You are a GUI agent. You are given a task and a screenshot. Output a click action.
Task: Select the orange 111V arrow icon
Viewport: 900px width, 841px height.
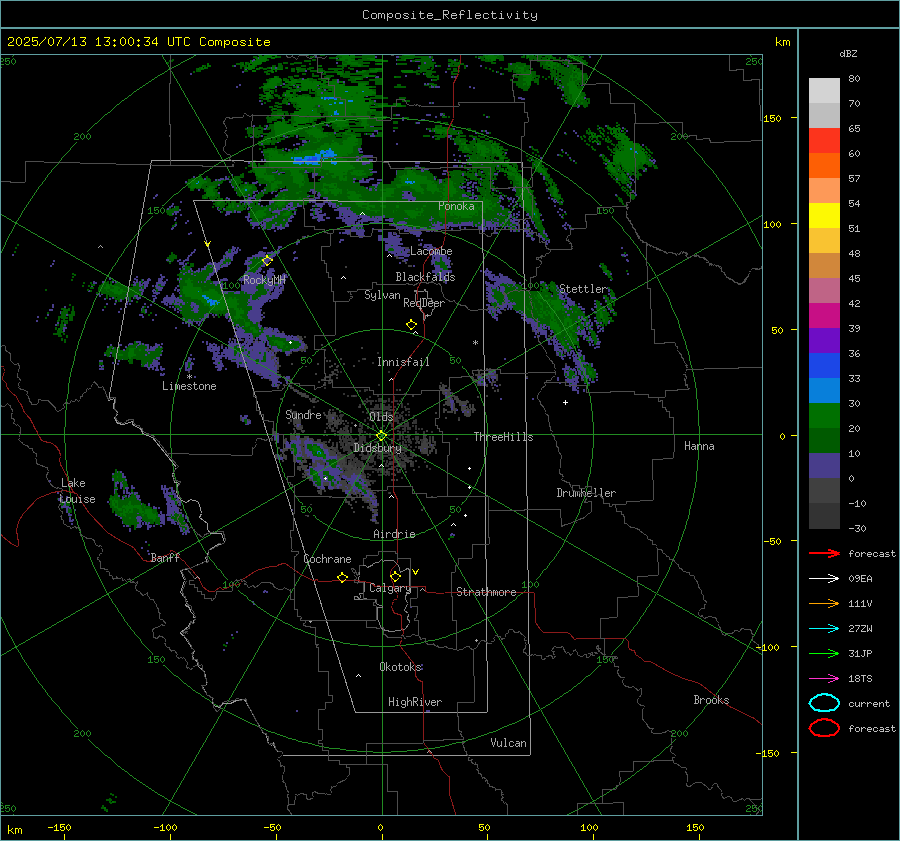tap(824, 603)
